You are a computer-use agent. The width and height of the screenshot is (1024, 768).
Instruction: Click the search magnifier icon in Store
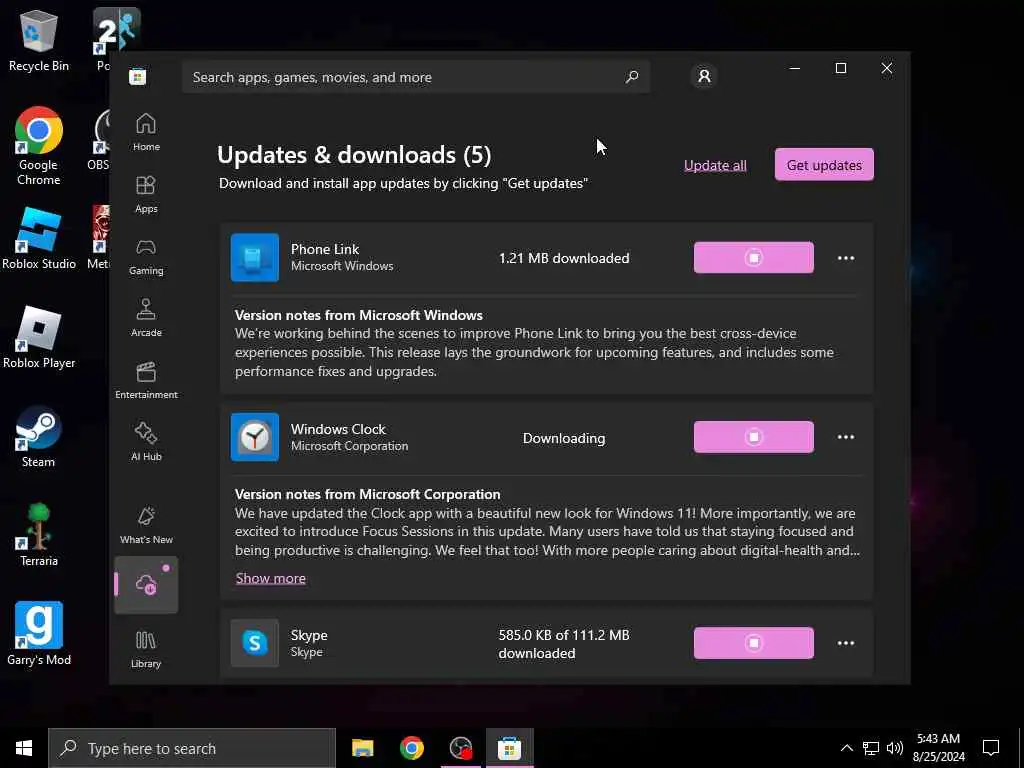(632, 77)
